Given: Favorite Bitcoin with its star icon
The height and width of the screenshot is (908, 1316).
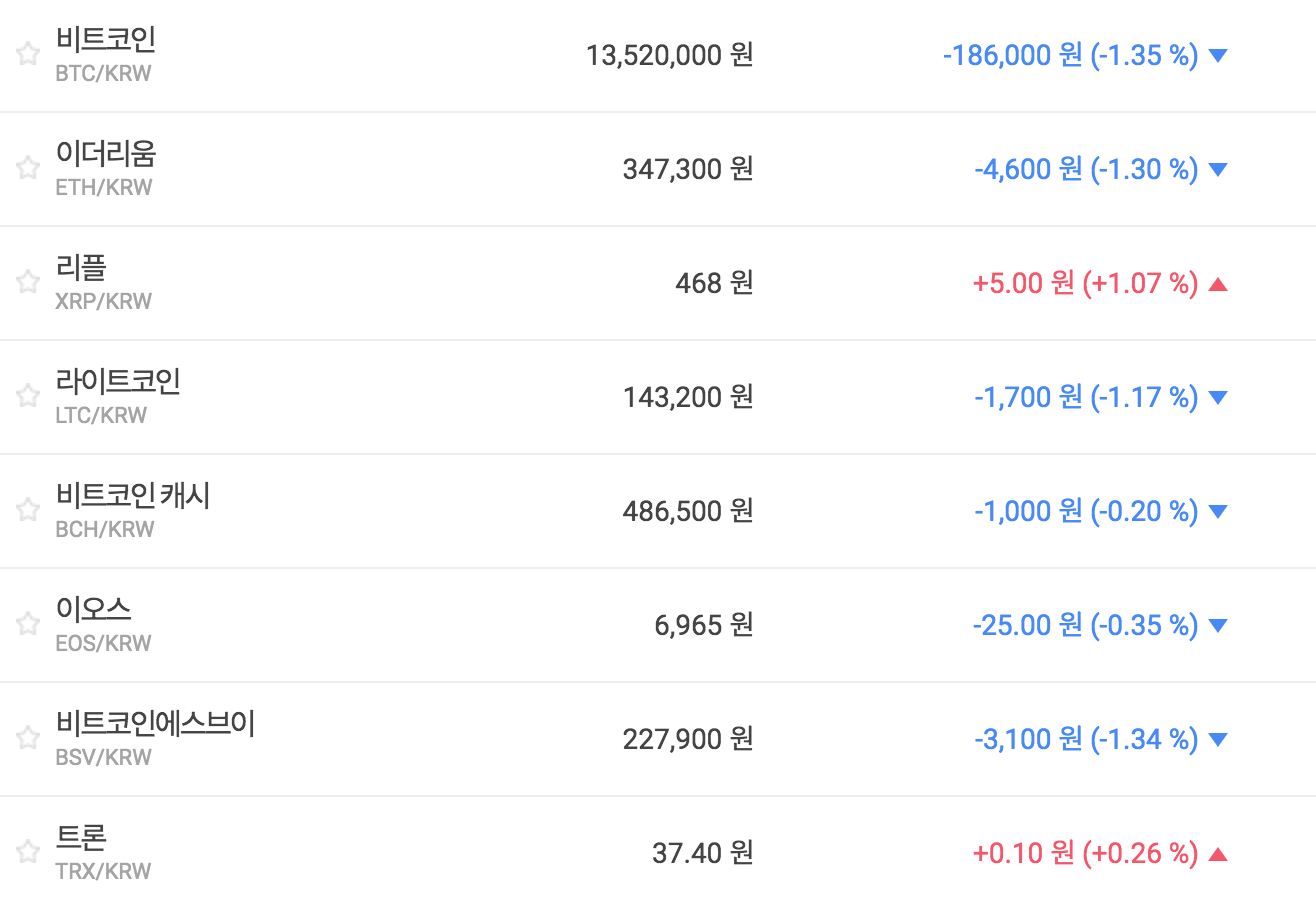Looking at the screenshot, I should click(27, 55).
